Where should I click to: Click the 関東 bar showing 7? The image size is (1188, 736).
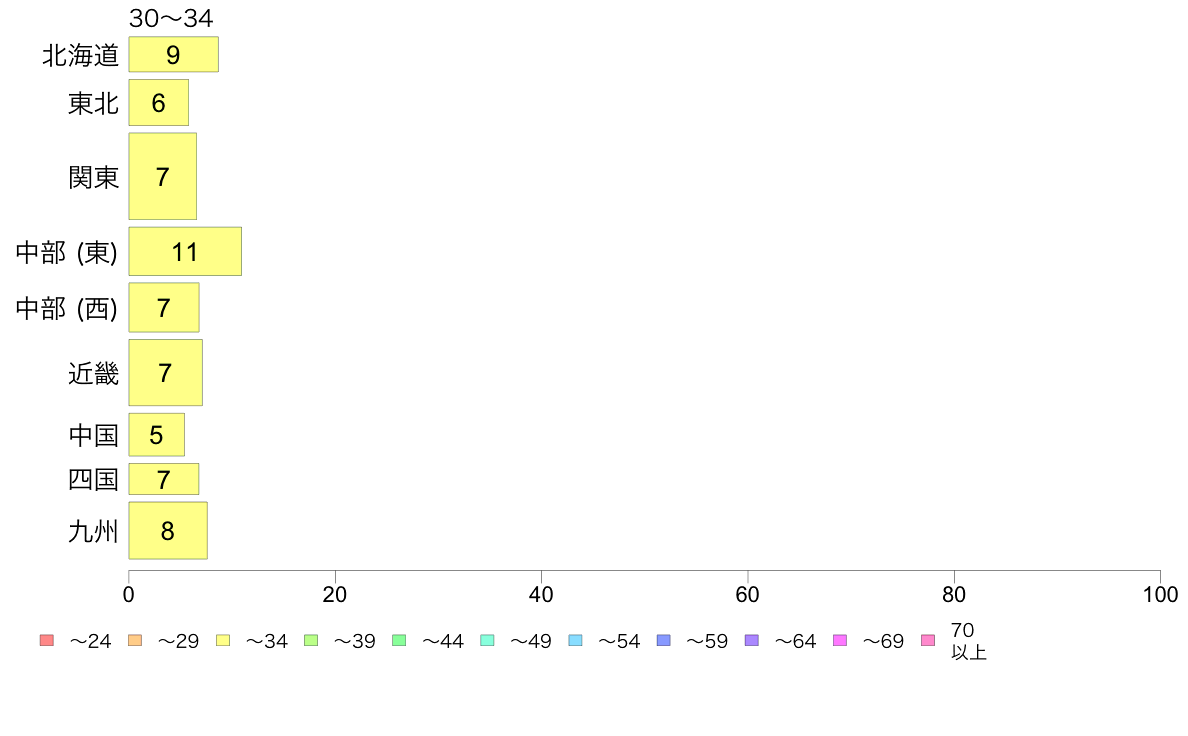pos(162,177)
